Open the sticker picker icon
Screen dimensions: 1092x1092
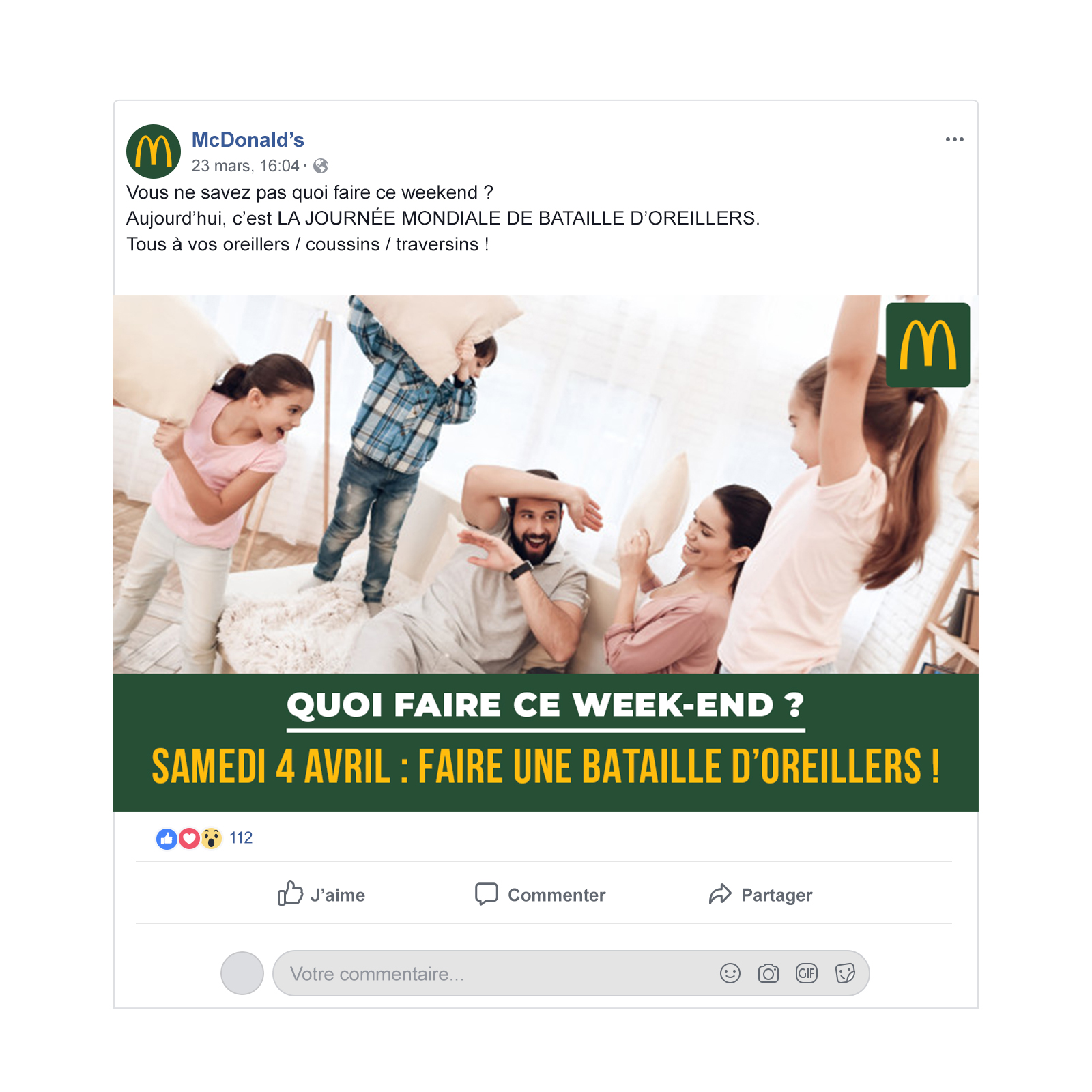pyautogui.click(x=845, y=973)
